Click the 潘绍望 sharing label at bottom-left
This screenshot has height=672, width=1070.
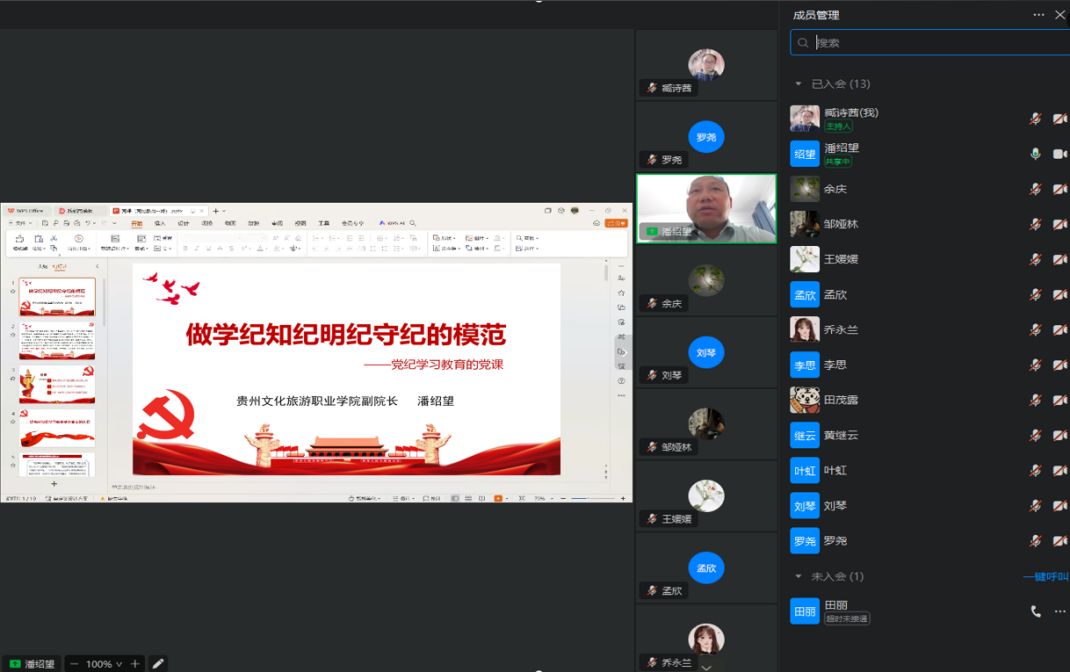pos(32,664)
